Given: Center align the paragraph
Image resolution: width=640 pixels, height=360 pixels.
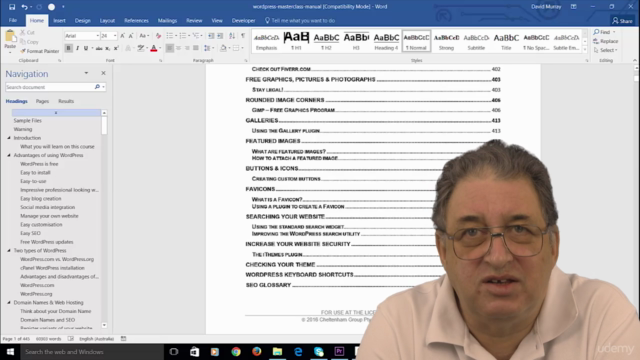Looking at the screenshot, I should (x=178, y=48).
